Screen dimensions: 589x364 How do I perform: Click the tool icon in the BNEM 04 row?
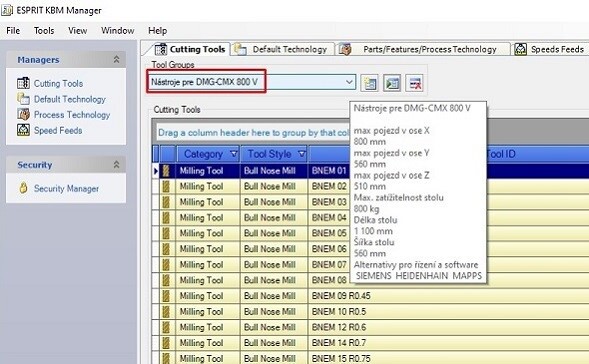(x=166, y=218)
